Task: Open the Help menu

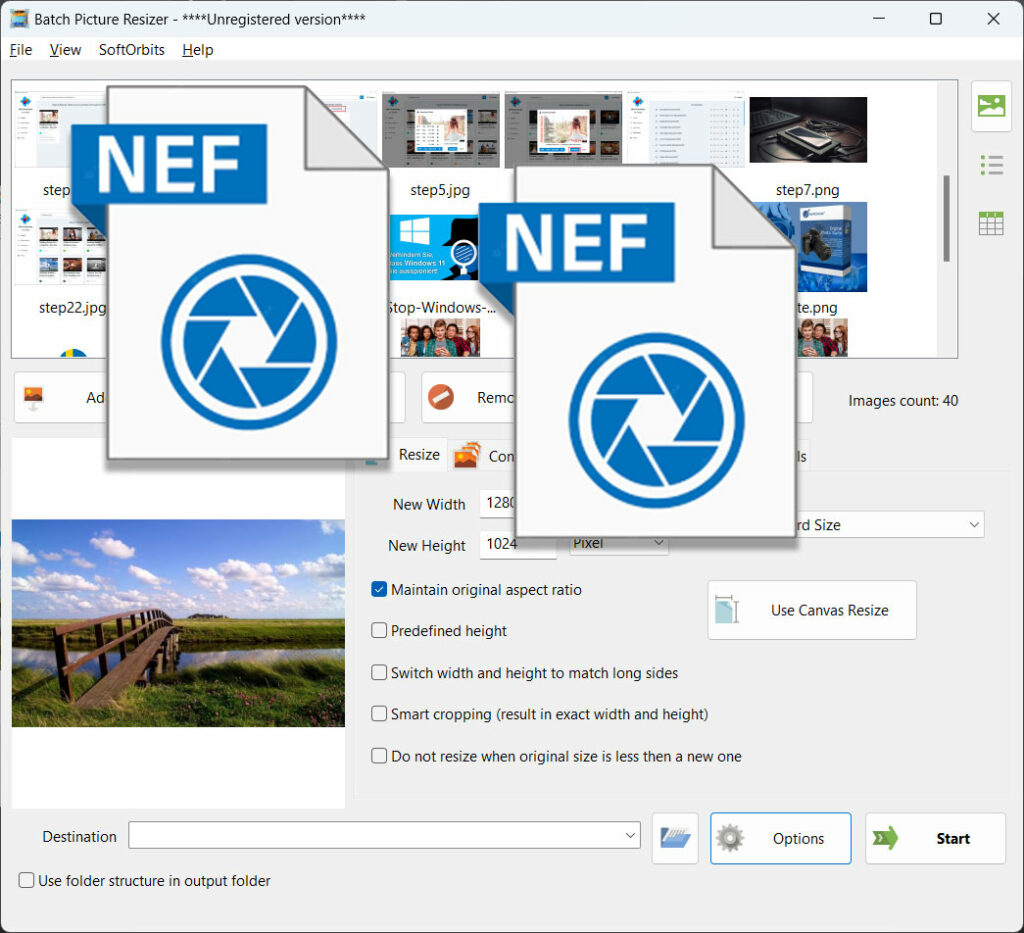Action: [x=197, y=50]
